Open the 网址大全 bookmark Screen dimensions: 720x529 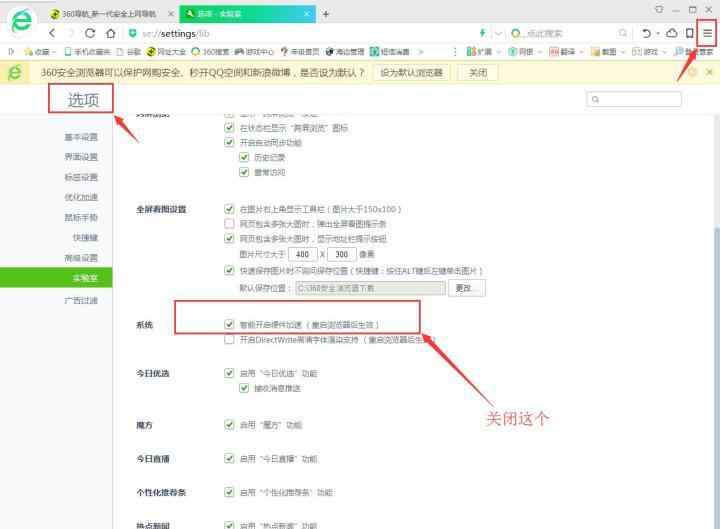point(166,52)
